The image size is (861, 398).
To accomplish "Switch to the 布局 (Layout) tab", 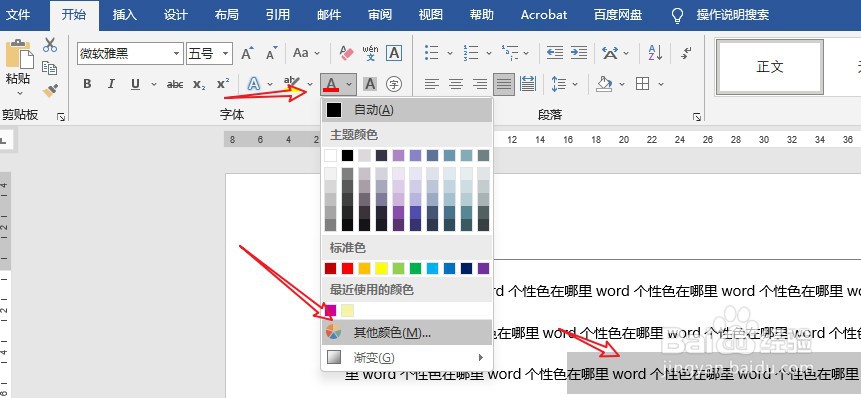I will coord(227,15).
